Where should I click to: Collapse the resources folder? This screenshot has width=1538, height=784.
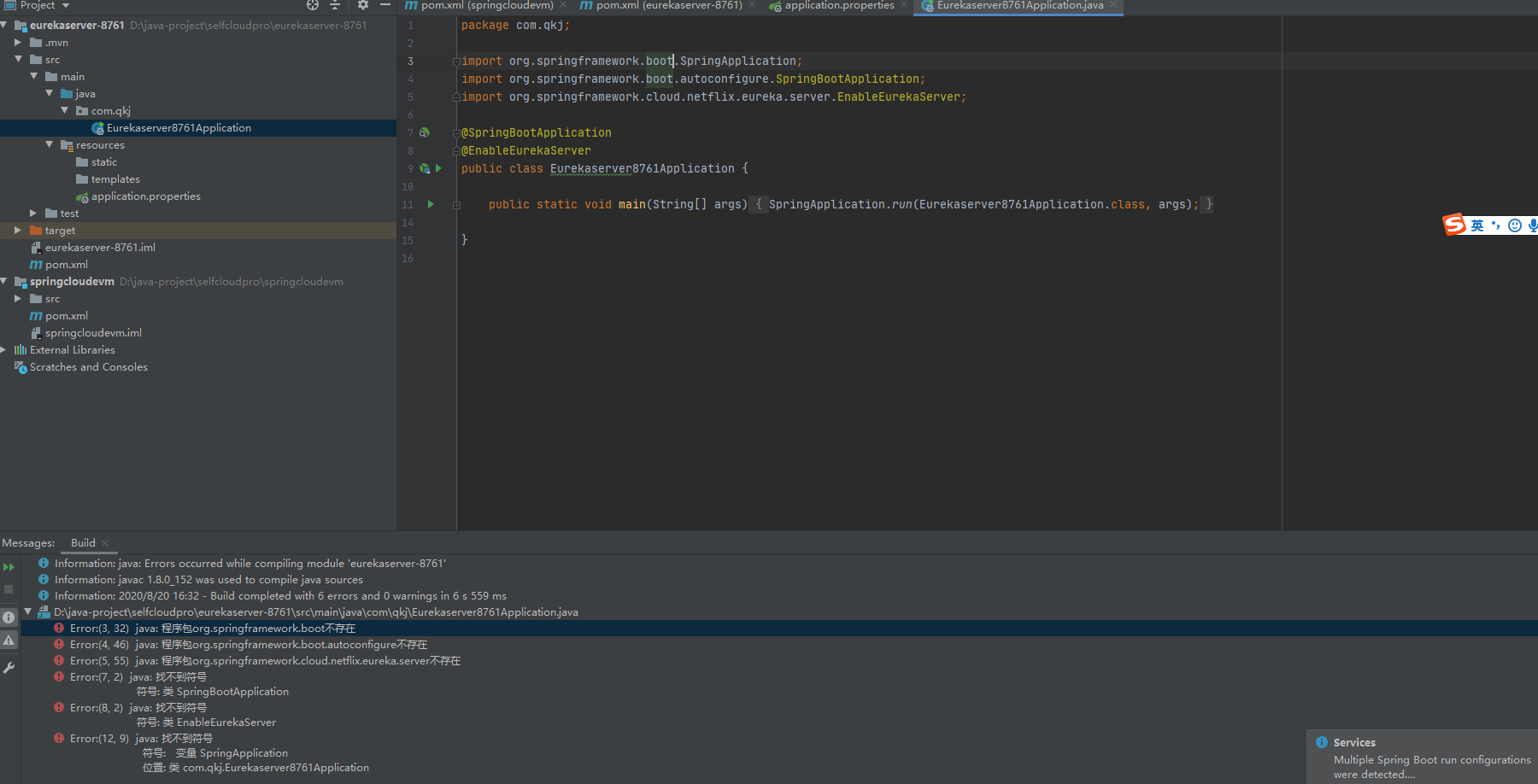click(x=49, y=144)
